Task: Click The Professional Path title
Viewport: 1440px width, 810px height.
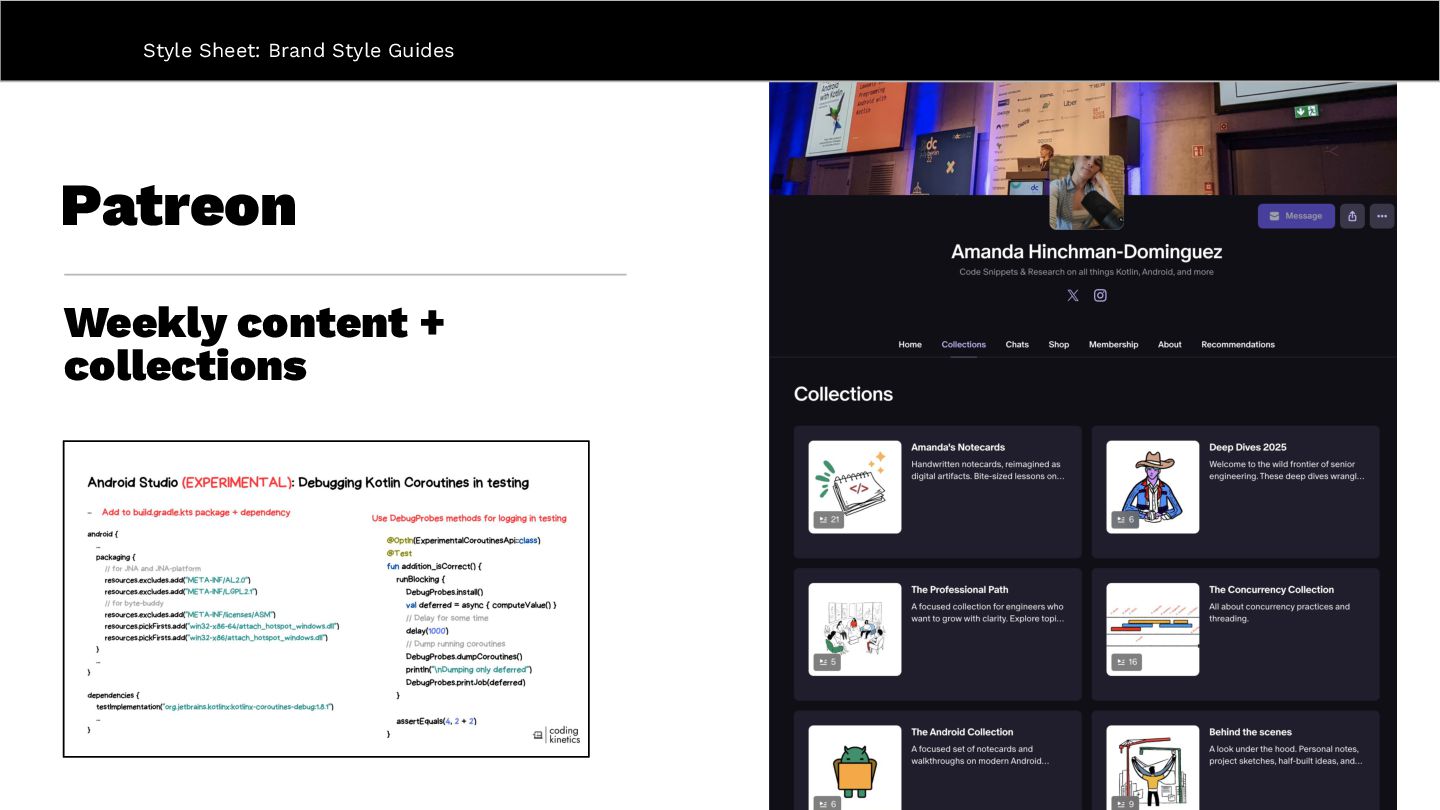Action: (x=960, y=590)
